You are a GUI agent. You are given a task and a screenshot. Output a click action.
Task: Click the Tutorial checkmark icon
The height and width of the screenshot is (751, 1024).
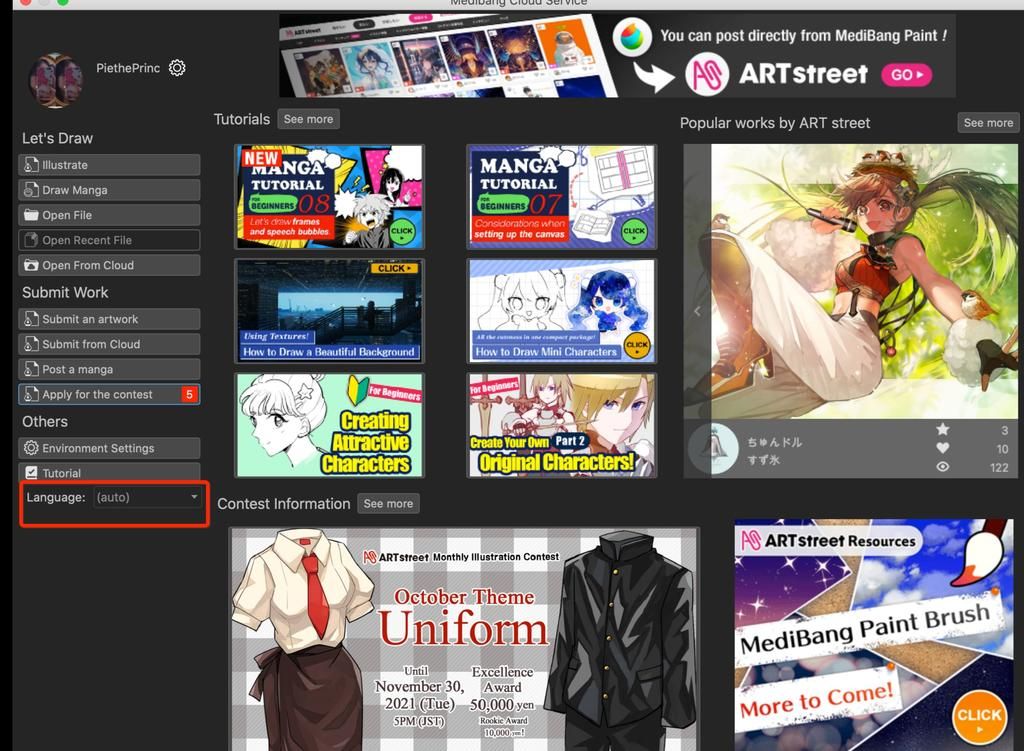point(31,473)
